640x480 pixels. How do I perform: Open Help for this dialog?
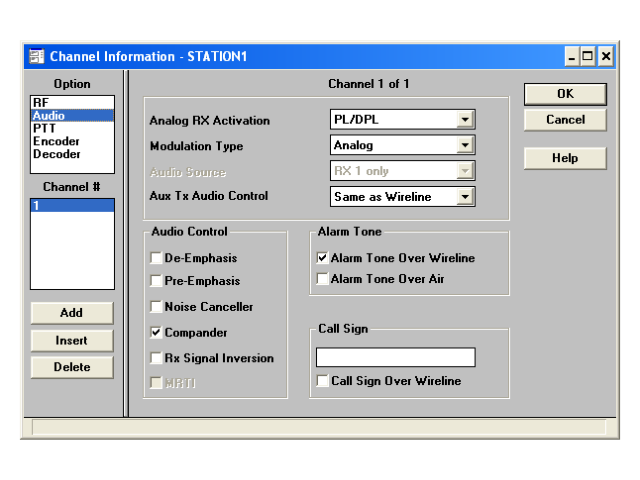click(x=565, y=158)
